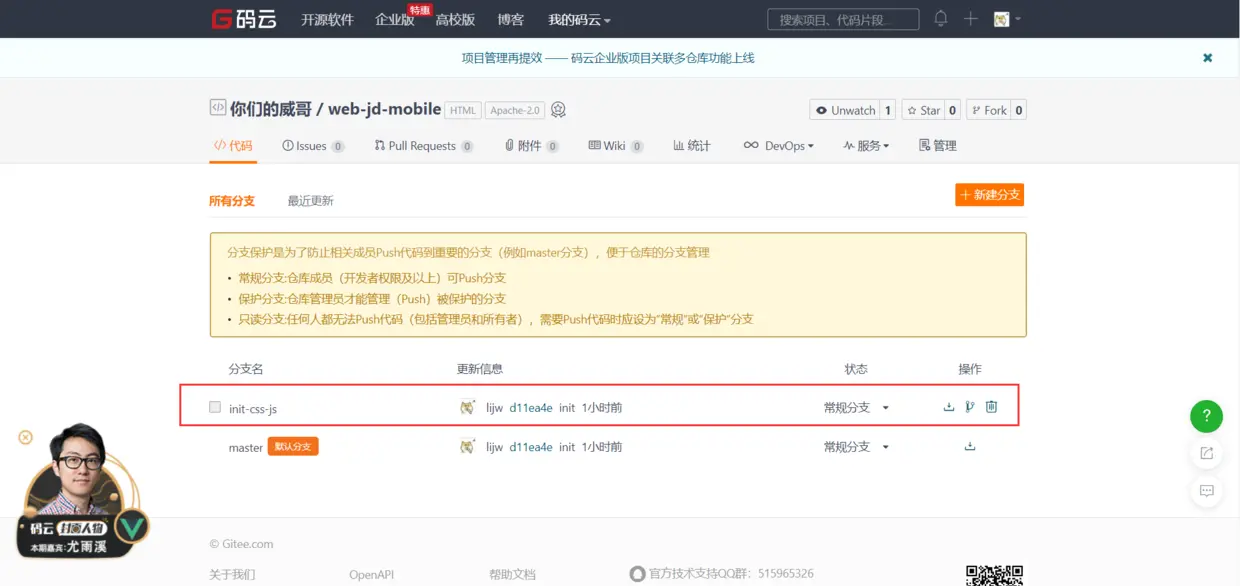Open the master branch name

pyautogui.click(x=246, y=447)
